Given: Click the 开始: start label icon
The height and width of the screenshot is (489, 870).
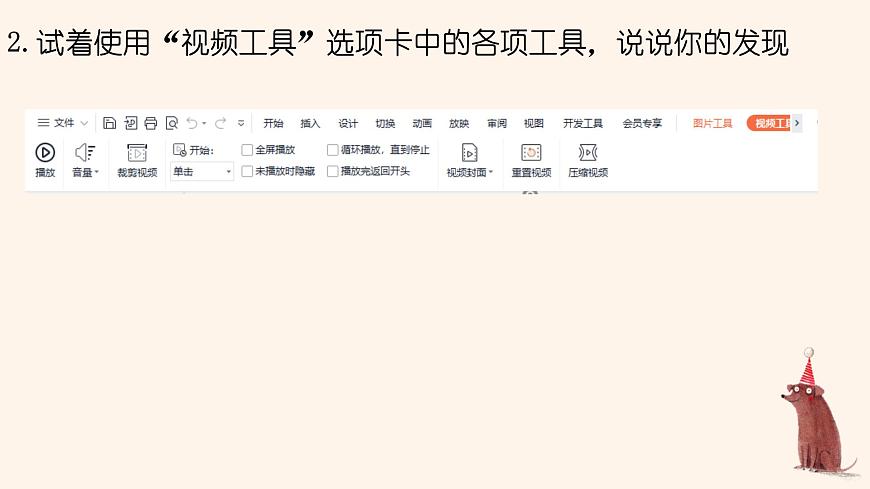Looking at the screenshot, I should click(x=179, y=150).
